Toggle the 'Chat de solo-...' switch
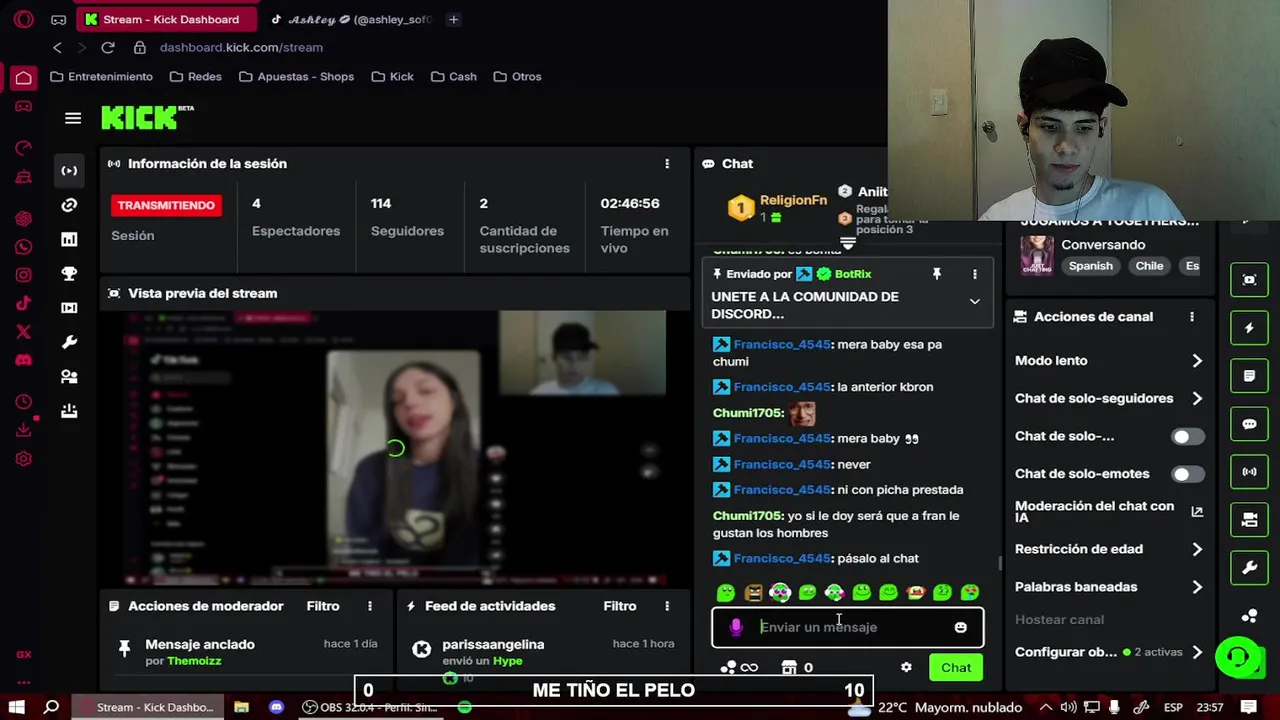This screenshot has width=1280, height=720. coord(1188,436)
